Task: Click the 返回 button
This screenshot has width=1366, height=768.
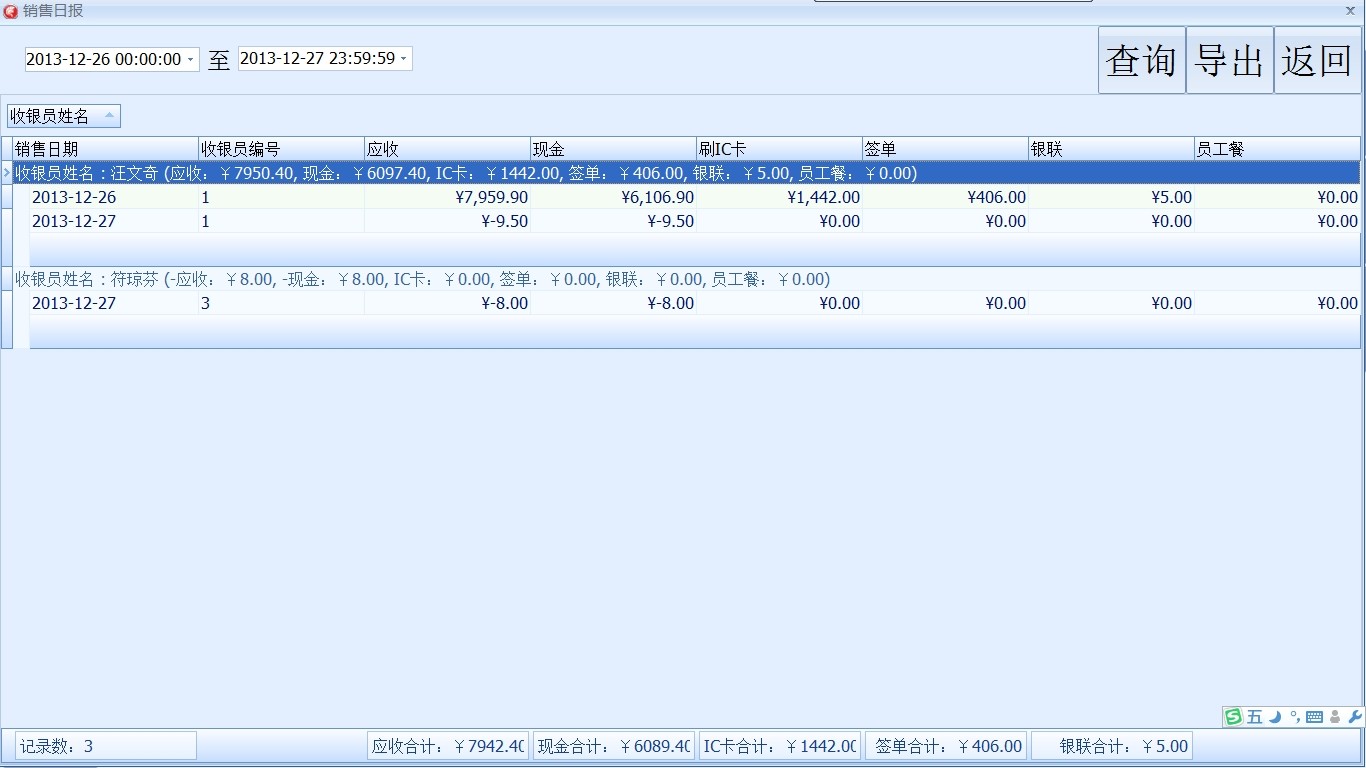Action: (1317, 60)
